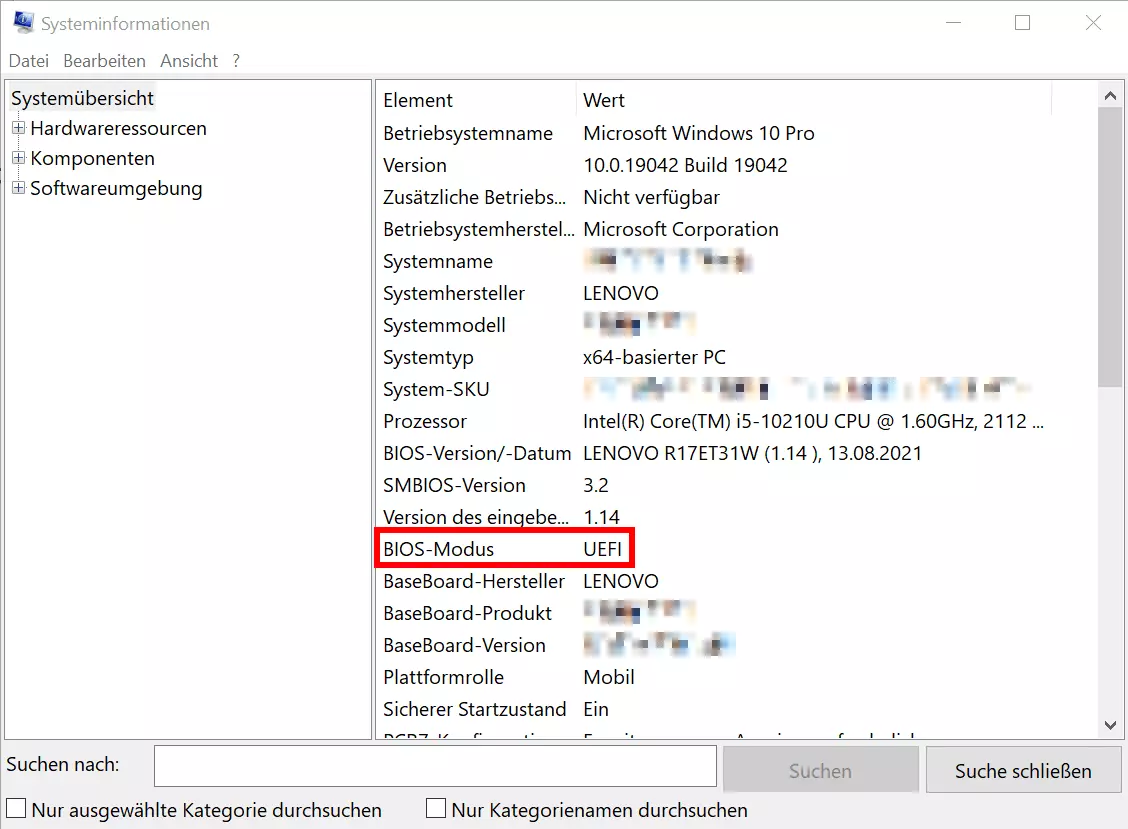Select the Ein value

pyautogui.click(x=596, y=710)
